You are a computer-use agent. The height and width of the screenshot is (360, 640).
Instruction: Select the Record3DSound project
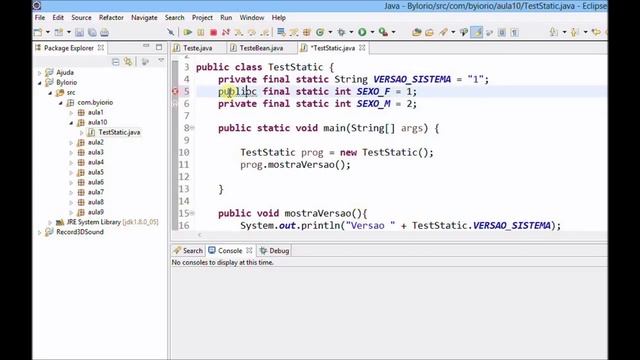(80, 232)
